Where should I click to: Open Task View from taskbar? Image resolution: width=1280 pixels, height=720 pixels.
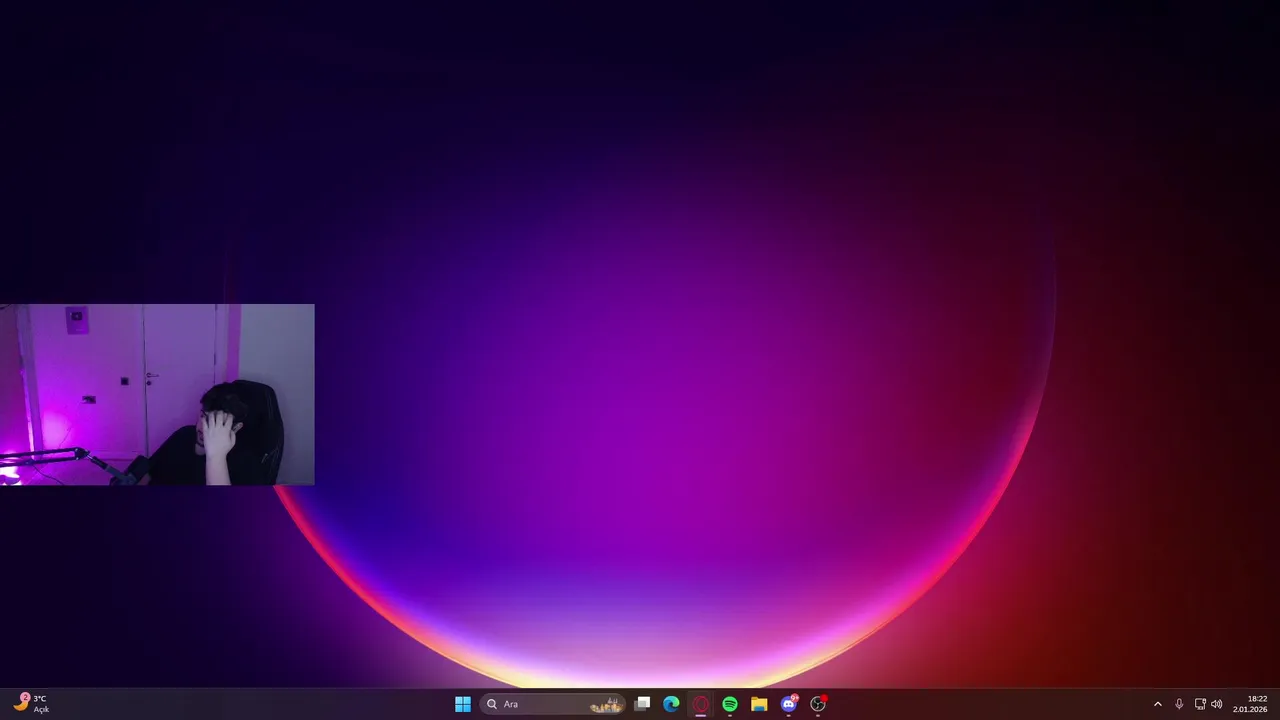(x=642, y=704)
